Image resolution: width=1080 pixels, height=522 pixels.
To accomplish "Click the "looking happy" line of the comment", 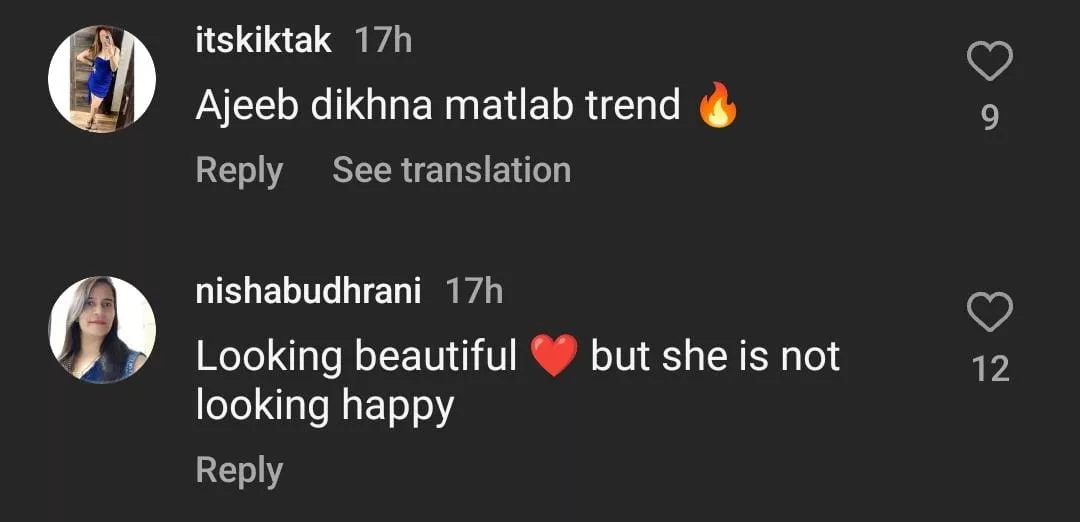I will [325, 405].
